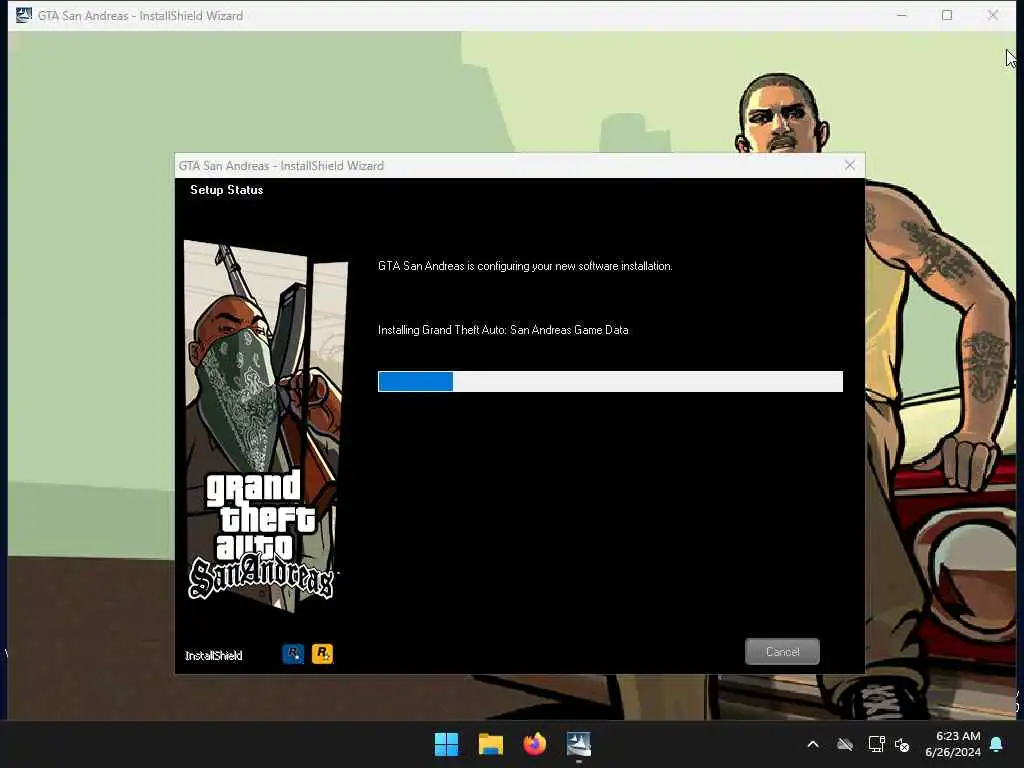Screen dimensions: 1024x768
Task: Minimize the outer InstallShield Wizard window
Action: pyautogui.click(x=902, y=15)
